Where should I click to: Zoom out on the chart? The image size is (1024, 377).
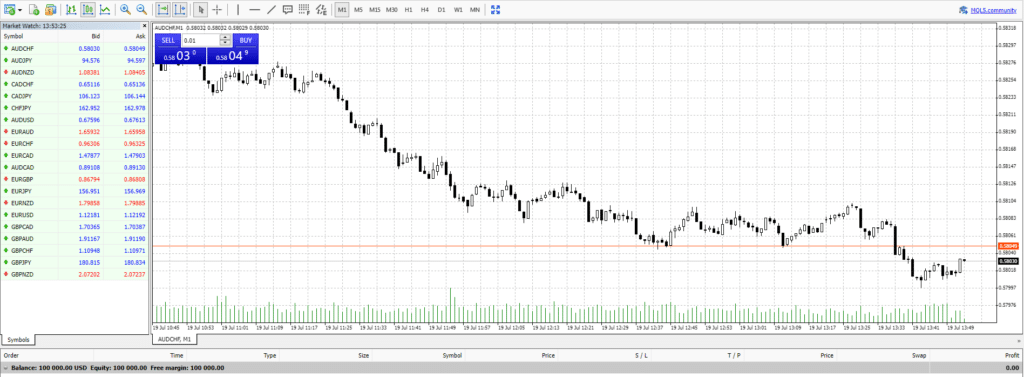point(141,10)
